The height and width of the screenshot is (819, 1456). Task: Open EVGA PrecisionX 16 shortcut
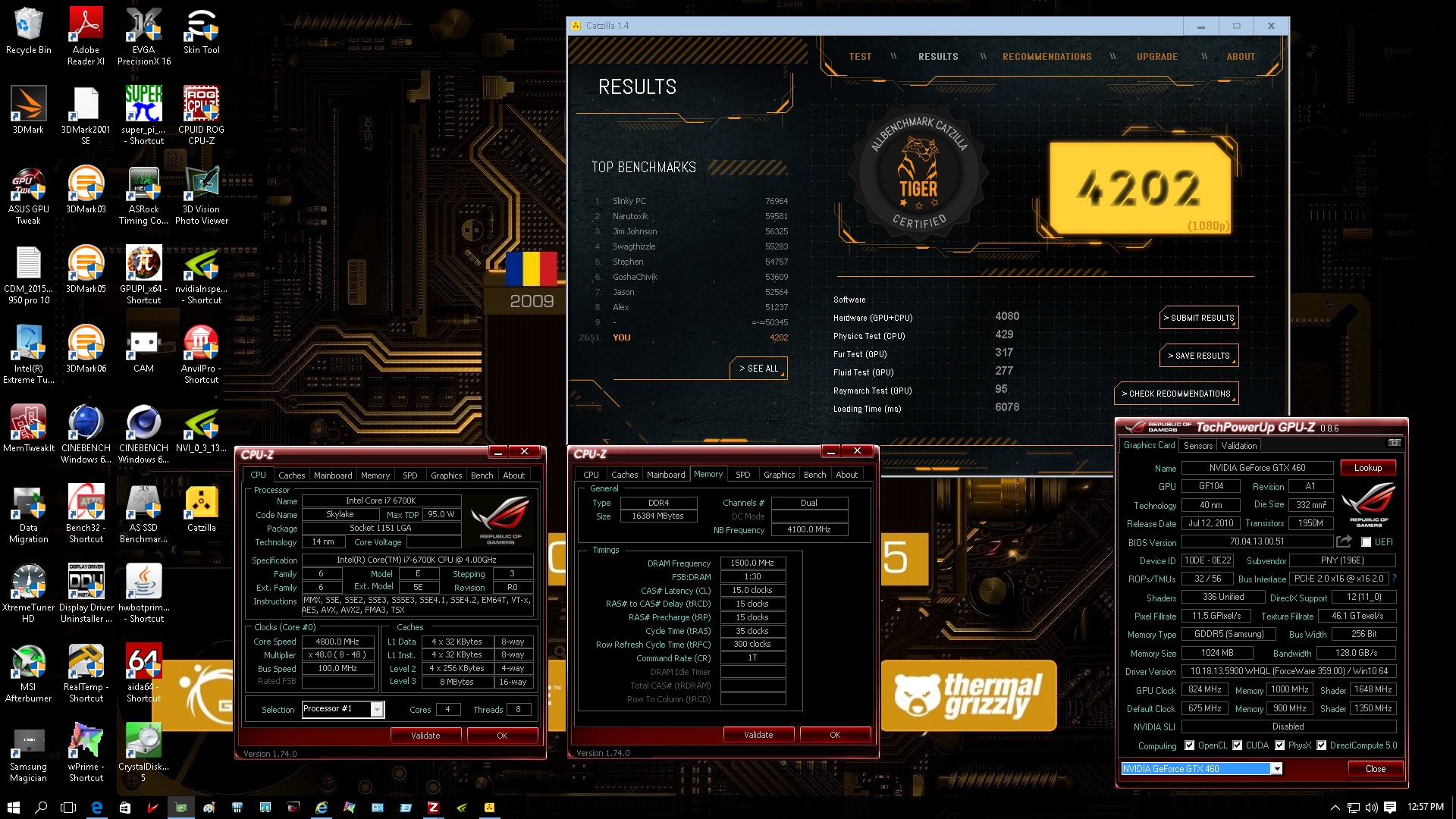coord(144,36)
